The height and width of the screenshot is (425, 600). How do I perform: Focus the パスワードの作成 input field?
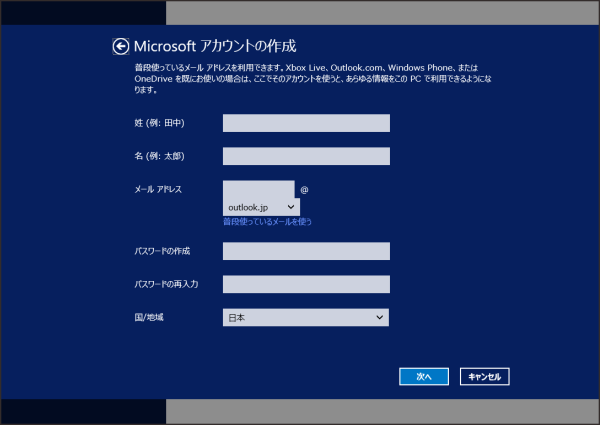click(306, 251)
